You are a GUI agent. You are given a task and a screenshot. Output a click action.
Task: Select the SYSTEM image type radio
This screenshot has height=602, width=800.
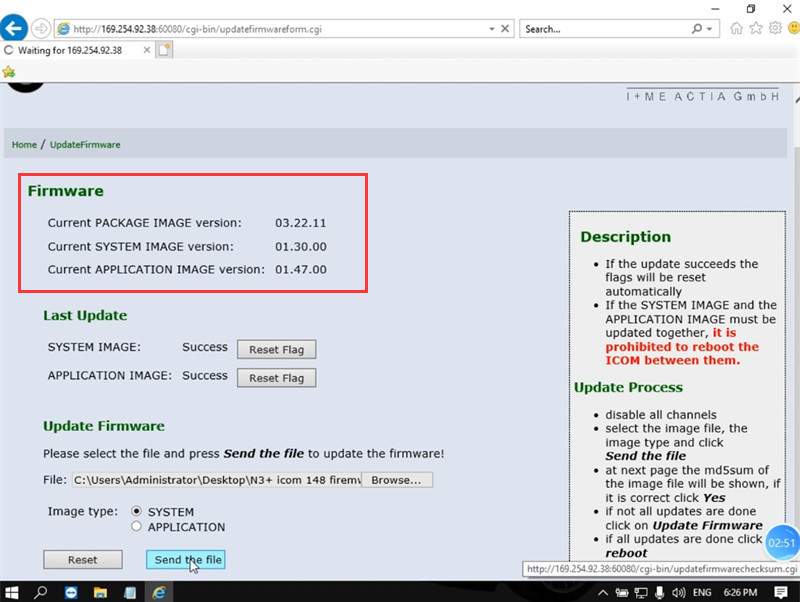[x=136, y=511]
